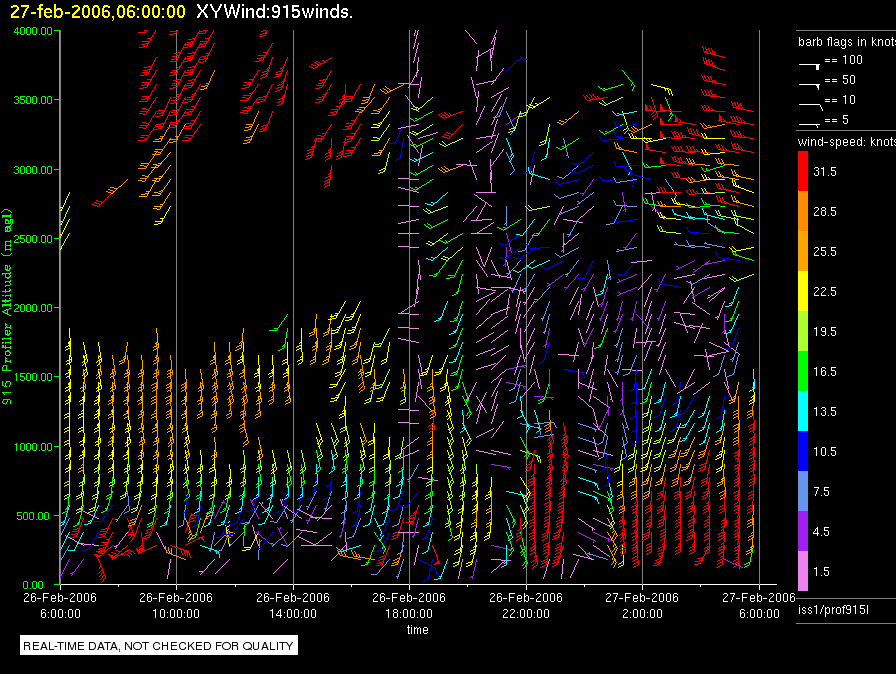Click the 7.5 wind-speed value label

(821, 491)
